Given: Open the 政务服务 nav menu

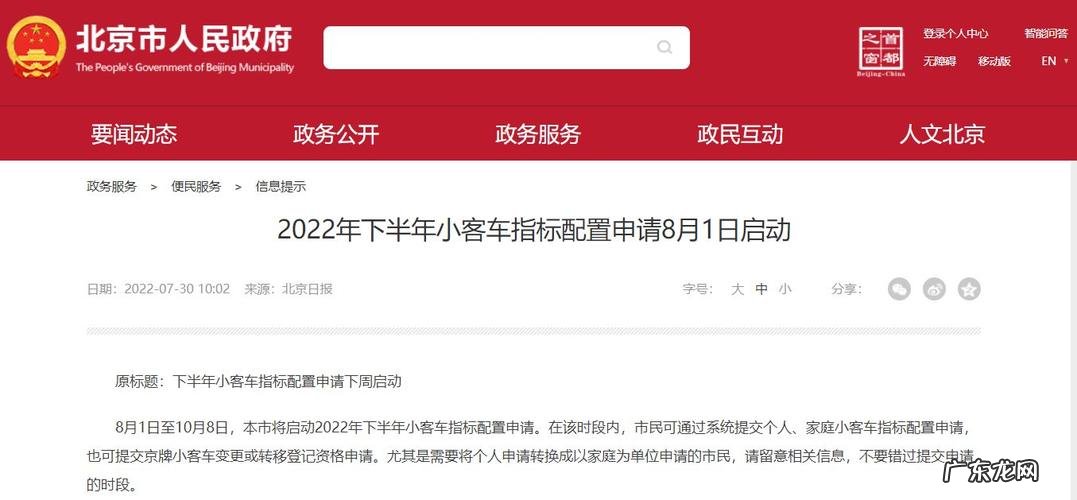Looking at the screenshot, I should click(x=538, y=134).
